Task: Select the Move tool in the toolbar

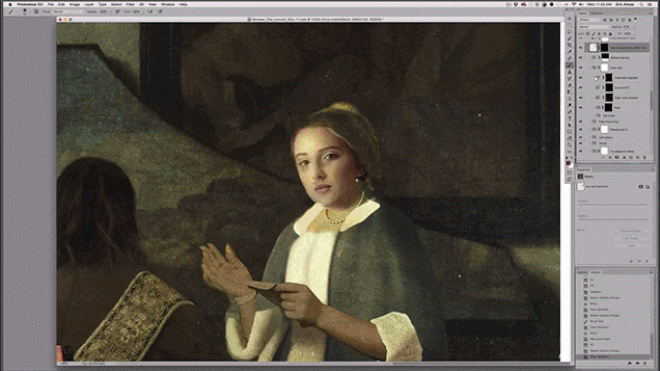Action: click(570, 19)
